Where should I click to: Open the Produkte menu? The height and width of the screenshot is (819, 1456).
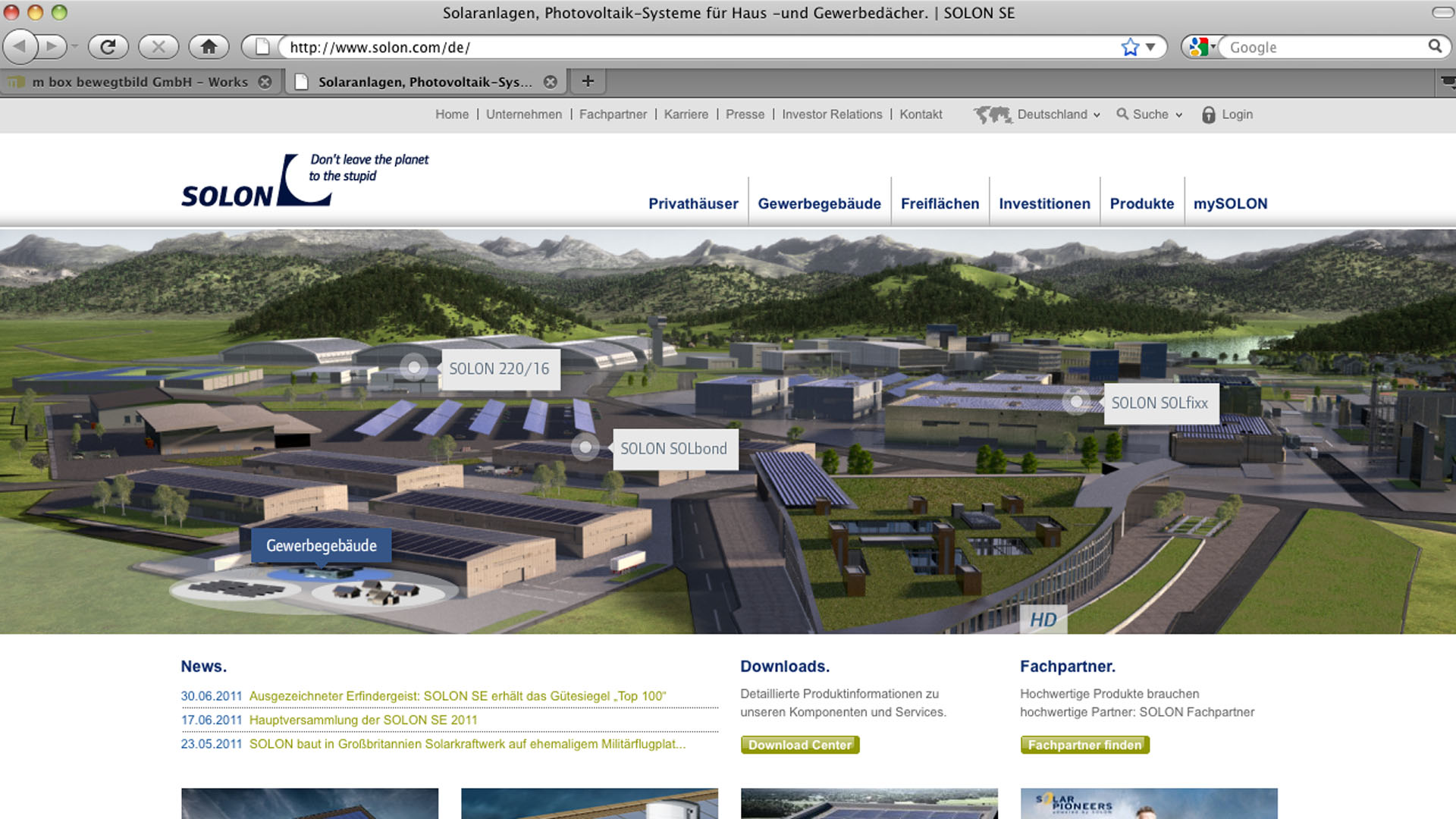1141,203
